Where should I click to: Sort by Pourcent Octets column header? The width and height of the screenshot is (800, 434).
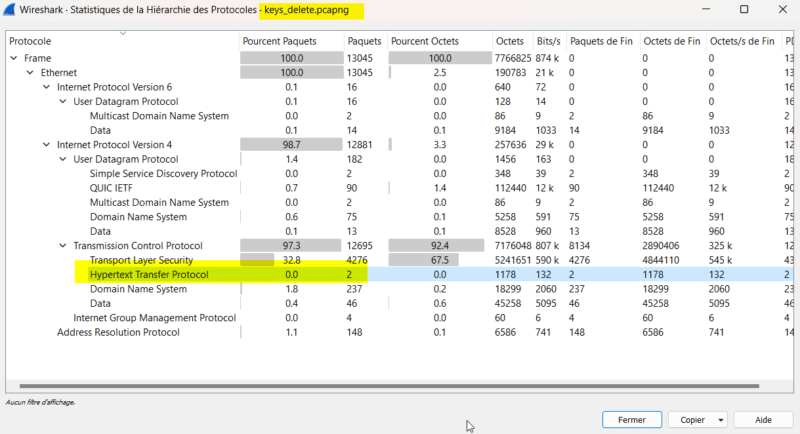pyautogui.click(x=439, y=41)
